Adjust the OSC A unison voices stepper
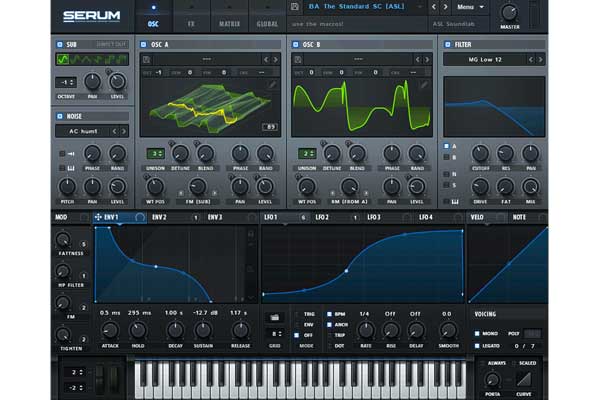Screen dimensions: 600x400 [x=156, y=153]
